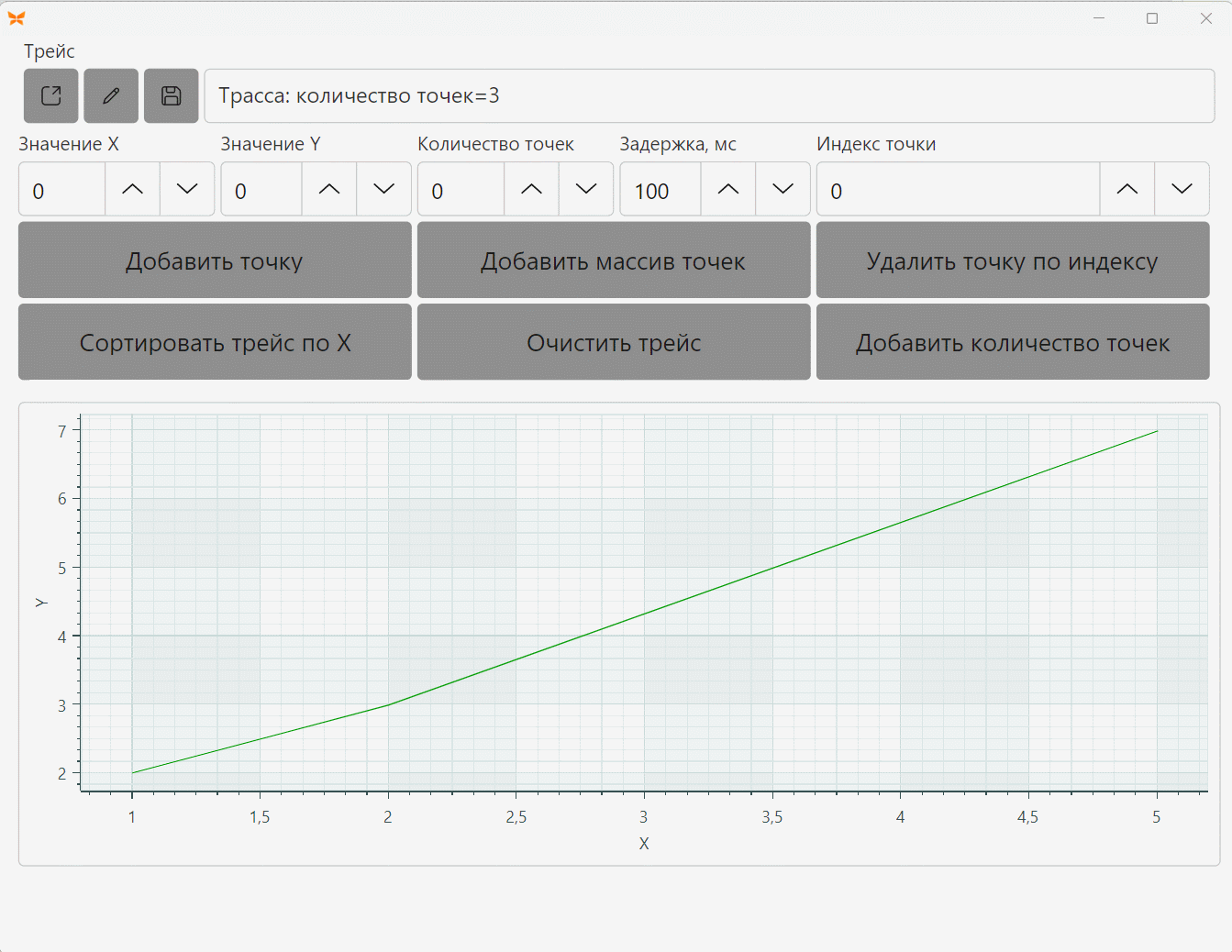Click the Y axis title on chart
The width and height of the screenshot is (1232, 952).
pyautogui.click(x=41, y=603)
